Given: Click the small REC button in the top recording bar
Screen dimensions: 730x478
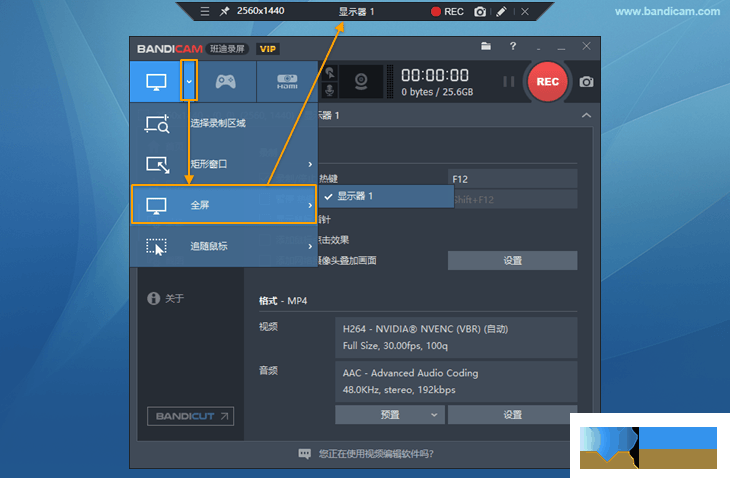Looking at the screenshot, I should [x=447, y=12].
